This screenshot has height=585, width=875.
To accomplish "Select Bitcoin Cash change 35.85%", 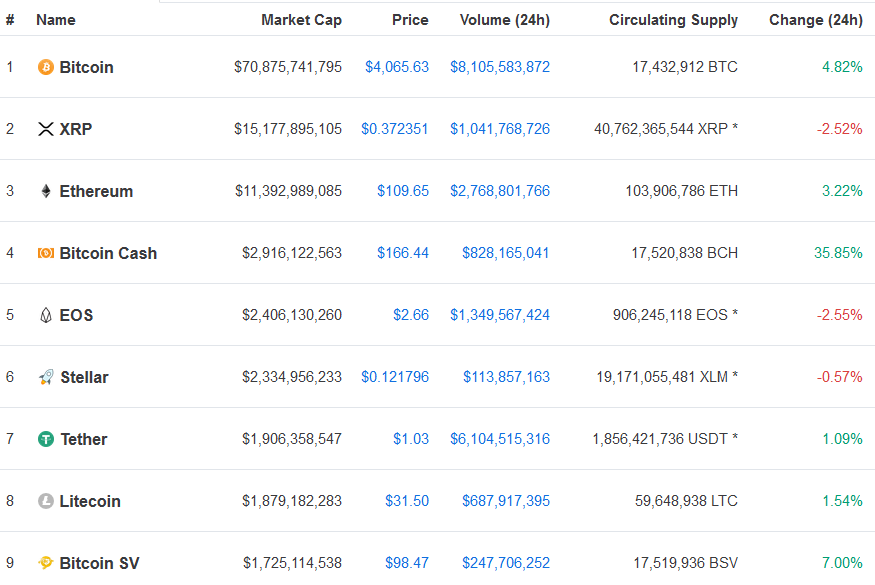I will point(838,253).
